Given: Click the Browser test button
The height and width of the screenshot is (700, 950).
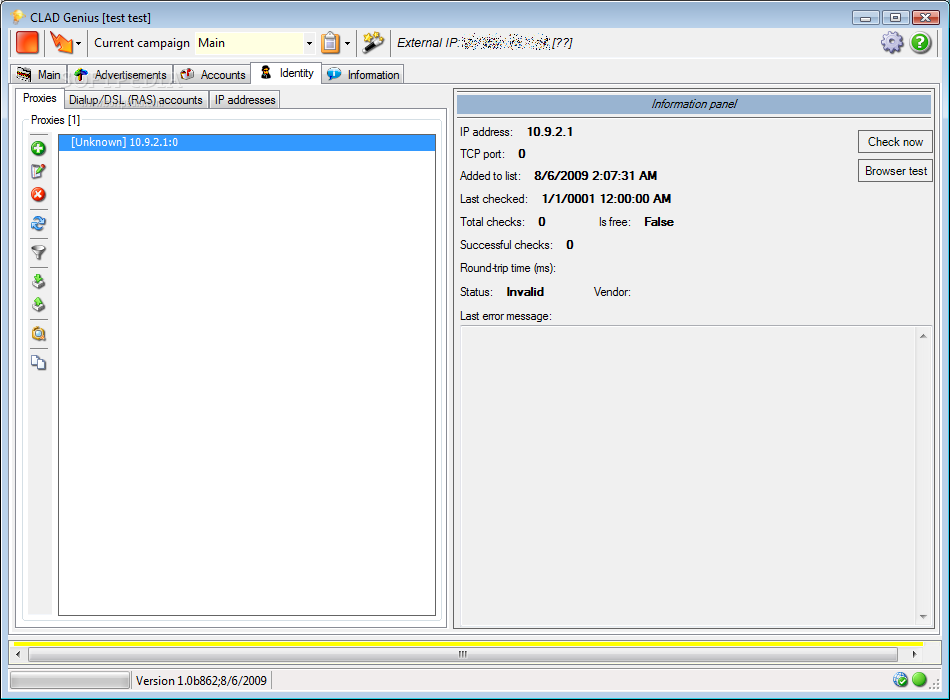Looking at the screenshot, I should [x=895, y=171].
